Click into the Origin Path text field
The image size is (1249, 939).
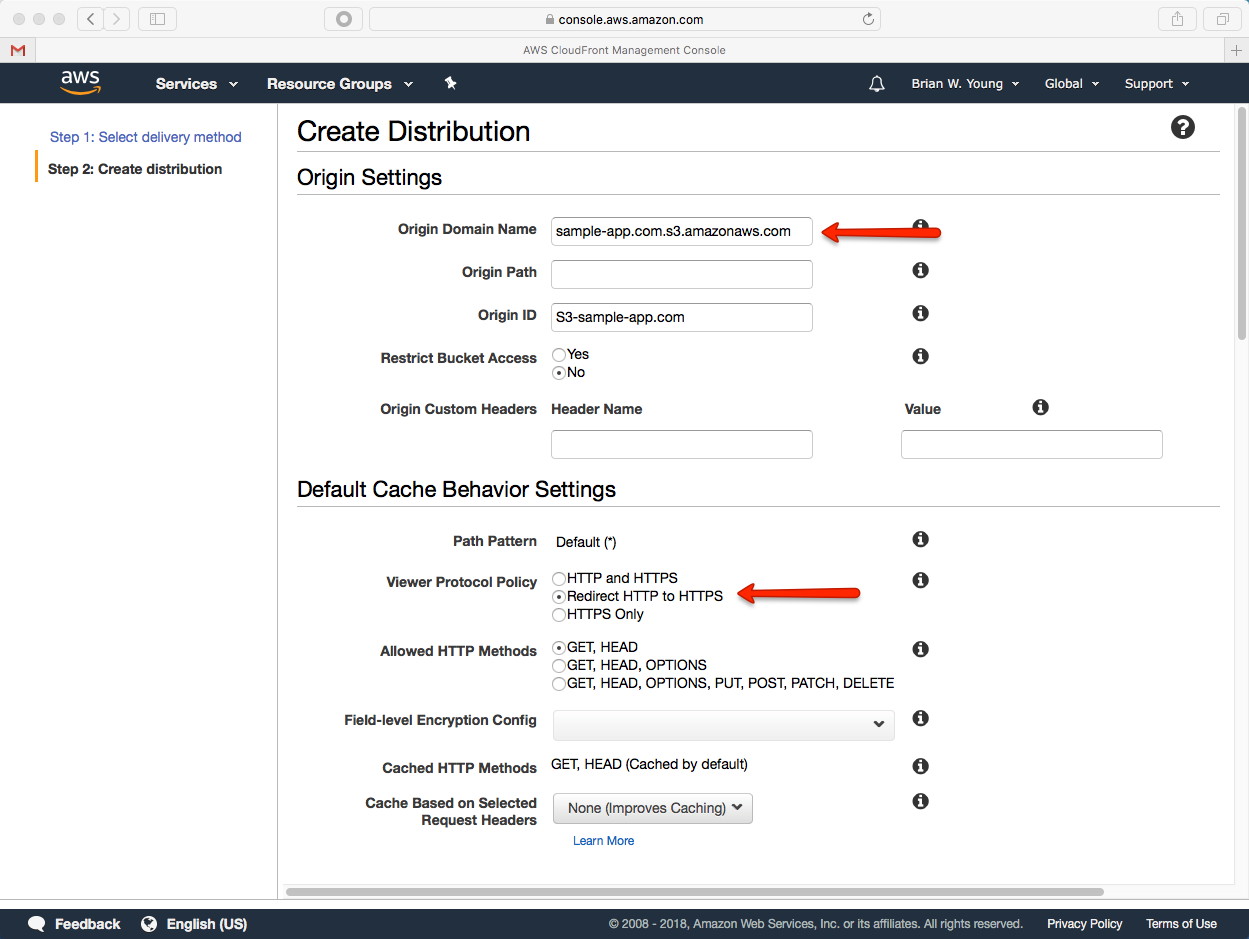(x=682, y=274)
